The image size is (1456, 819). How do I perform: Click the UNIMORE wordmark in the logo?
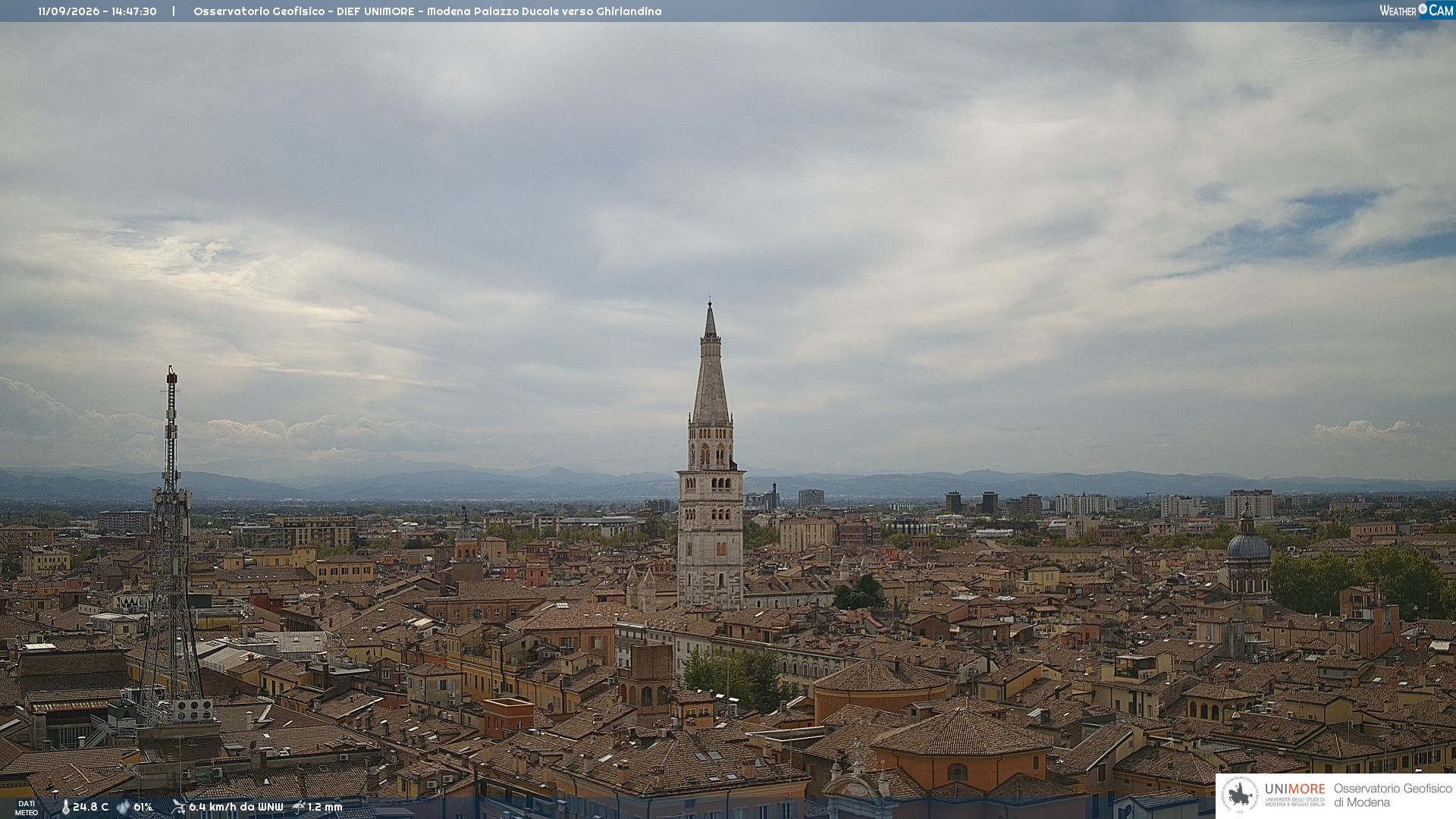pos(1294,789)
